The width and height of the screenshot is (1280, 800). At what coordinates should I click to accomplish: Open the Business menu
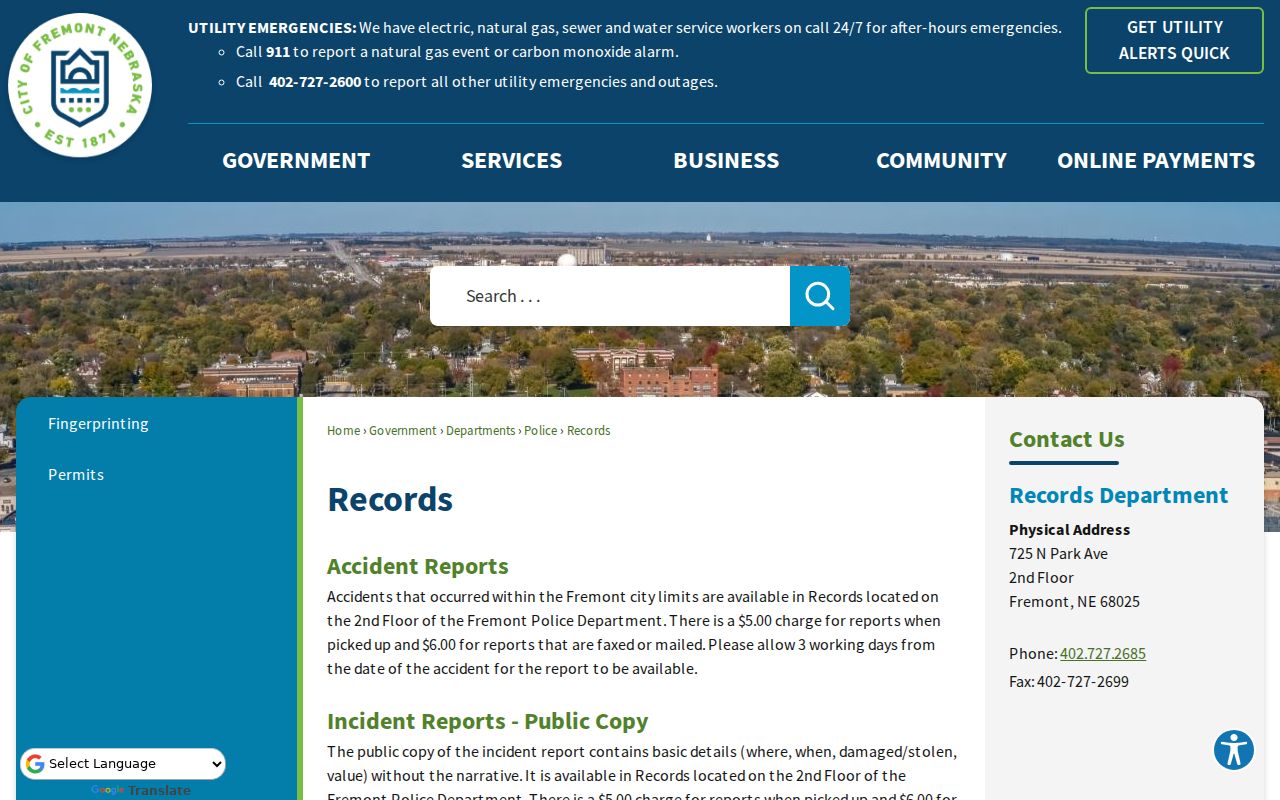pyautogui.click(x=726, y=160)
